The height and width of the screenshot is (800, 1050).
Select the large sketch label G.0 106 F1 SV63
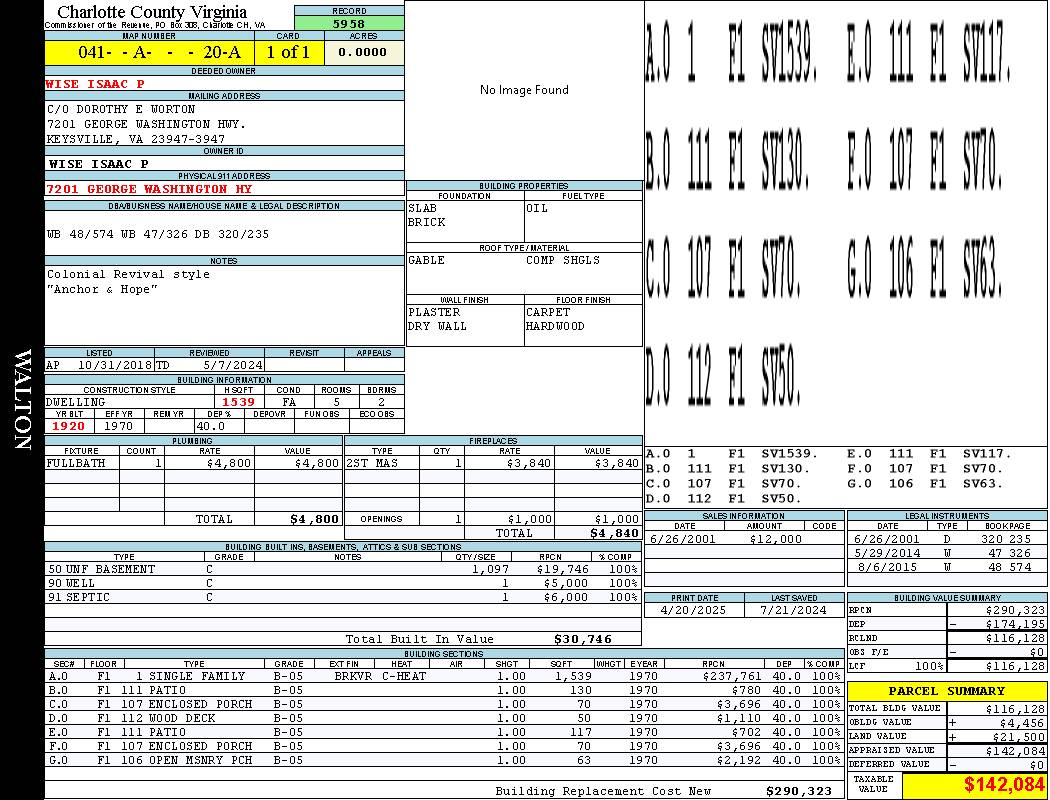point(925,268)
